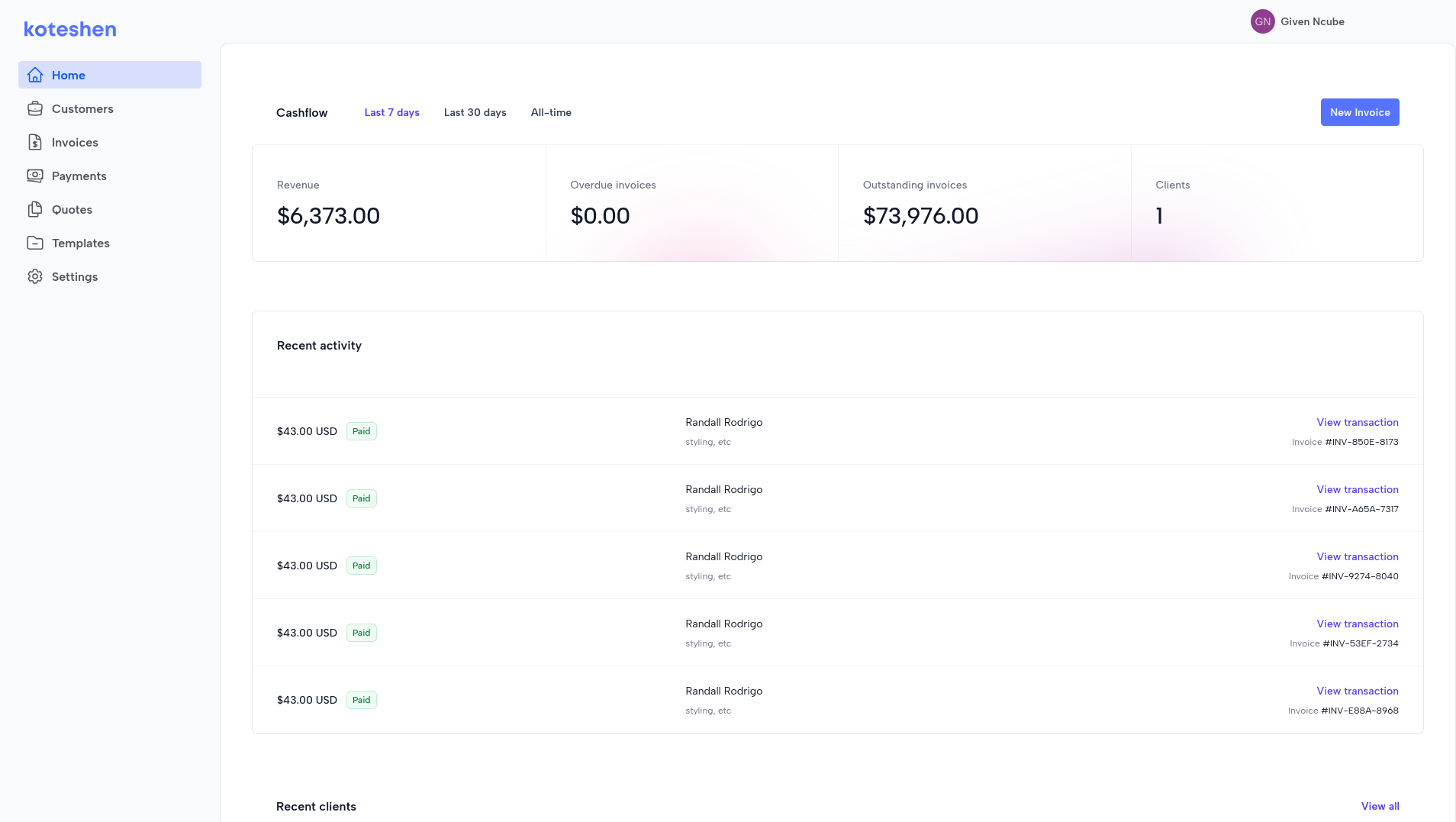View transaction for invoice INV-A65A-7317

(x=1357, y=489)
